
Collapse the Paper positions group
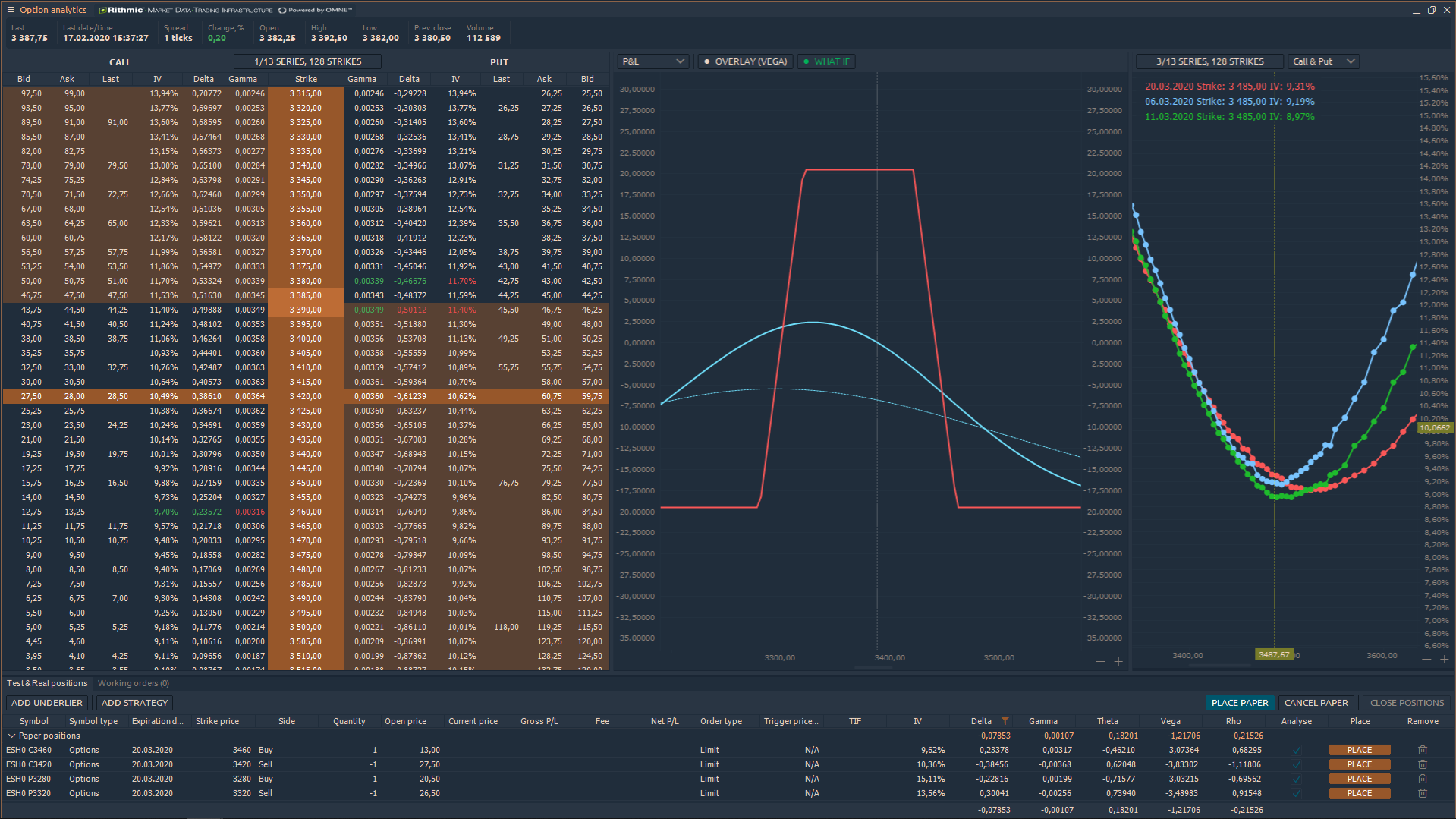11,736
